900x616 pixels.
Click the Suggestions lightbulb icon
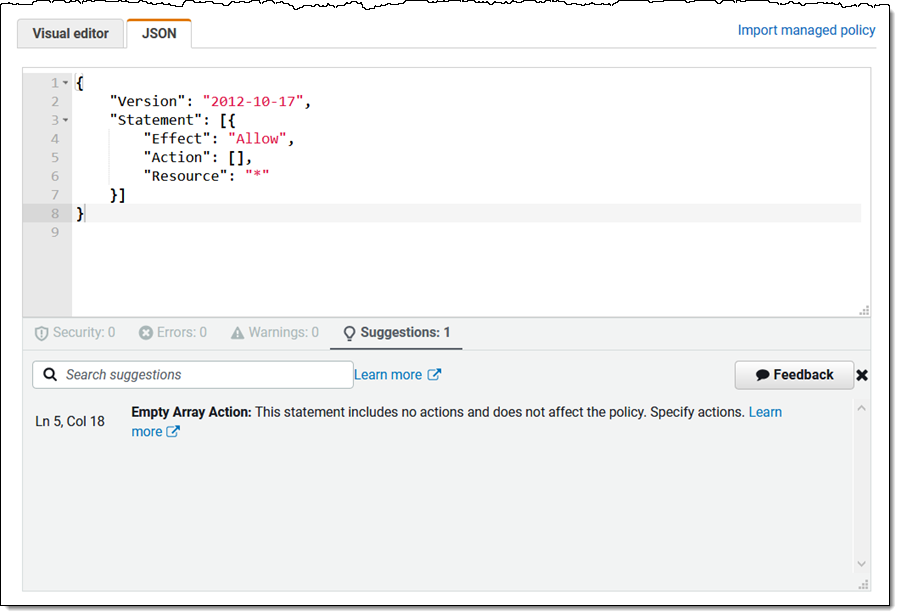pyautogui.click(x=349, y=333)
